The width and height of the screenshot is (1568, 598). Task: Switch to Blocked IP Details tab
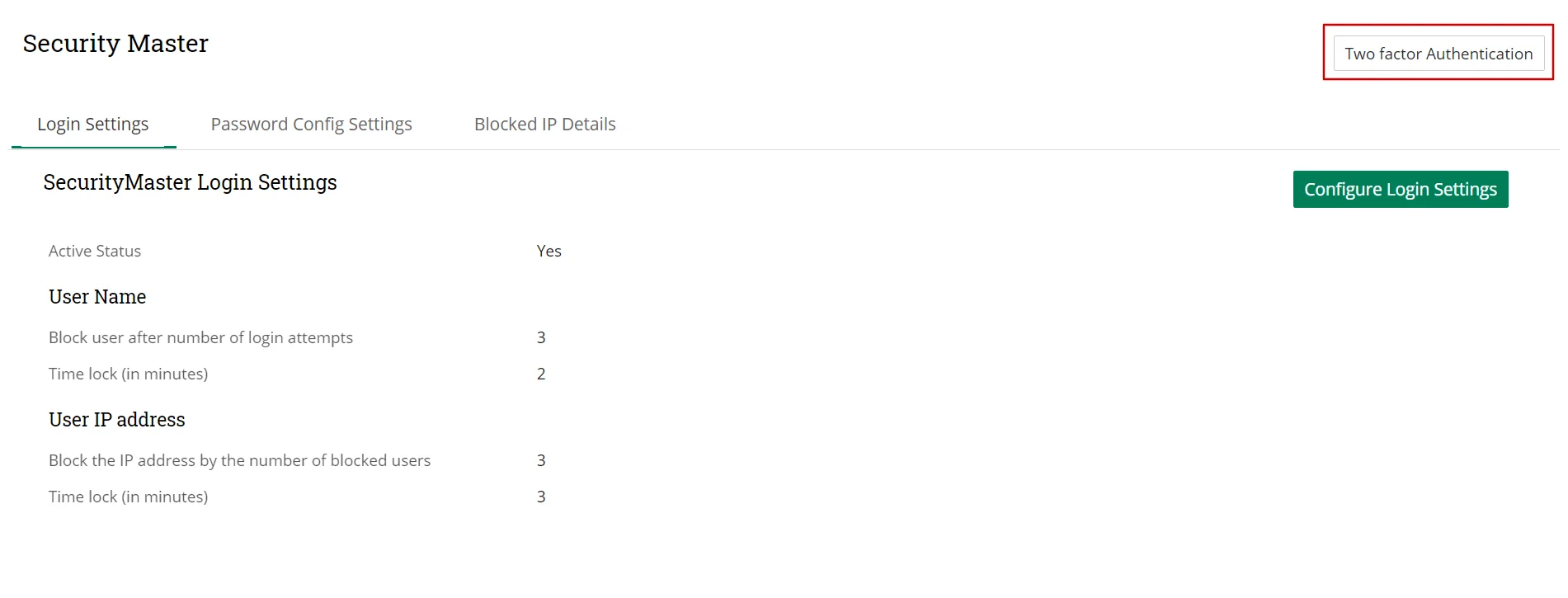click(544, 124)
